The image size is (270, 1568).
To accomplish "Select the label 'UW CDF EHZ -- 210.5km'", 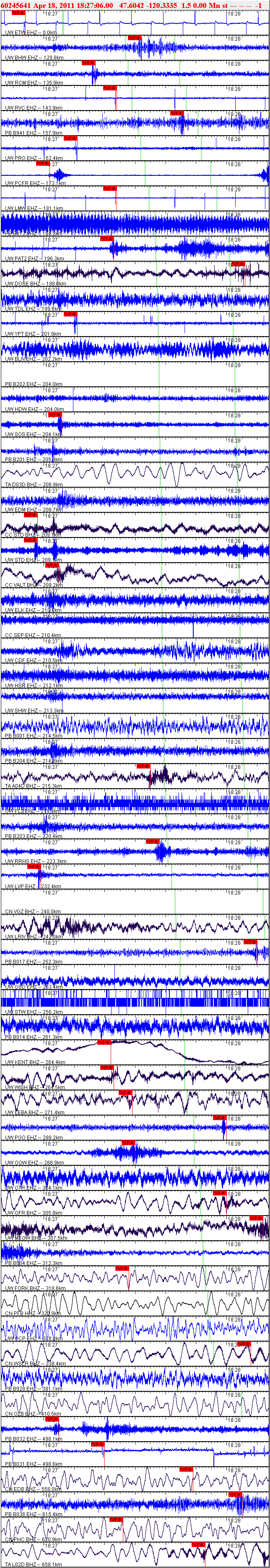I will pyautogui.click(x=34, y=660).
